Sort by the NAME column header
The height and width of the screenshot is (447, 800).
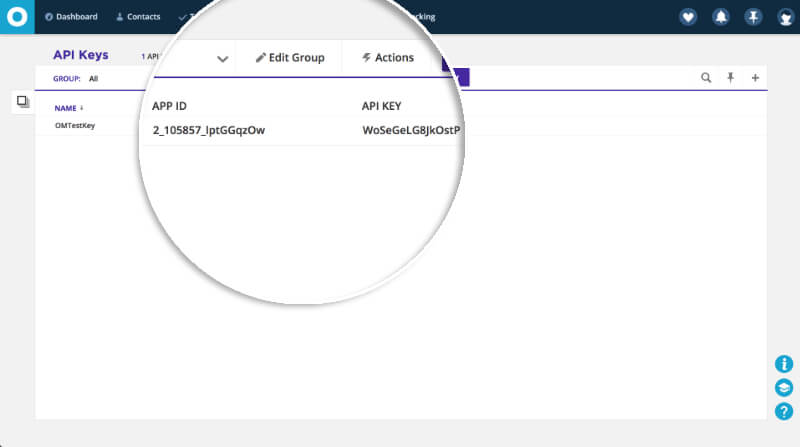coord(69,108)
